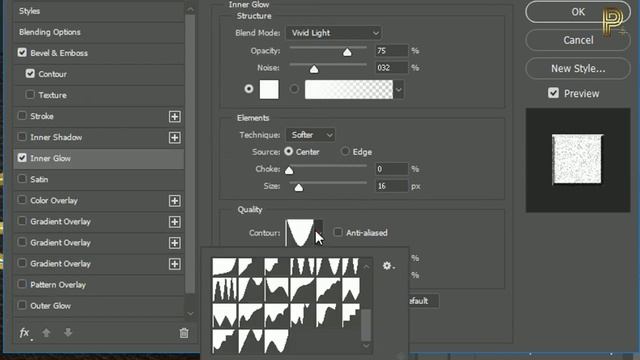Open the contour picker gear menu
This screenshot has height=360, width=640.
388,266
